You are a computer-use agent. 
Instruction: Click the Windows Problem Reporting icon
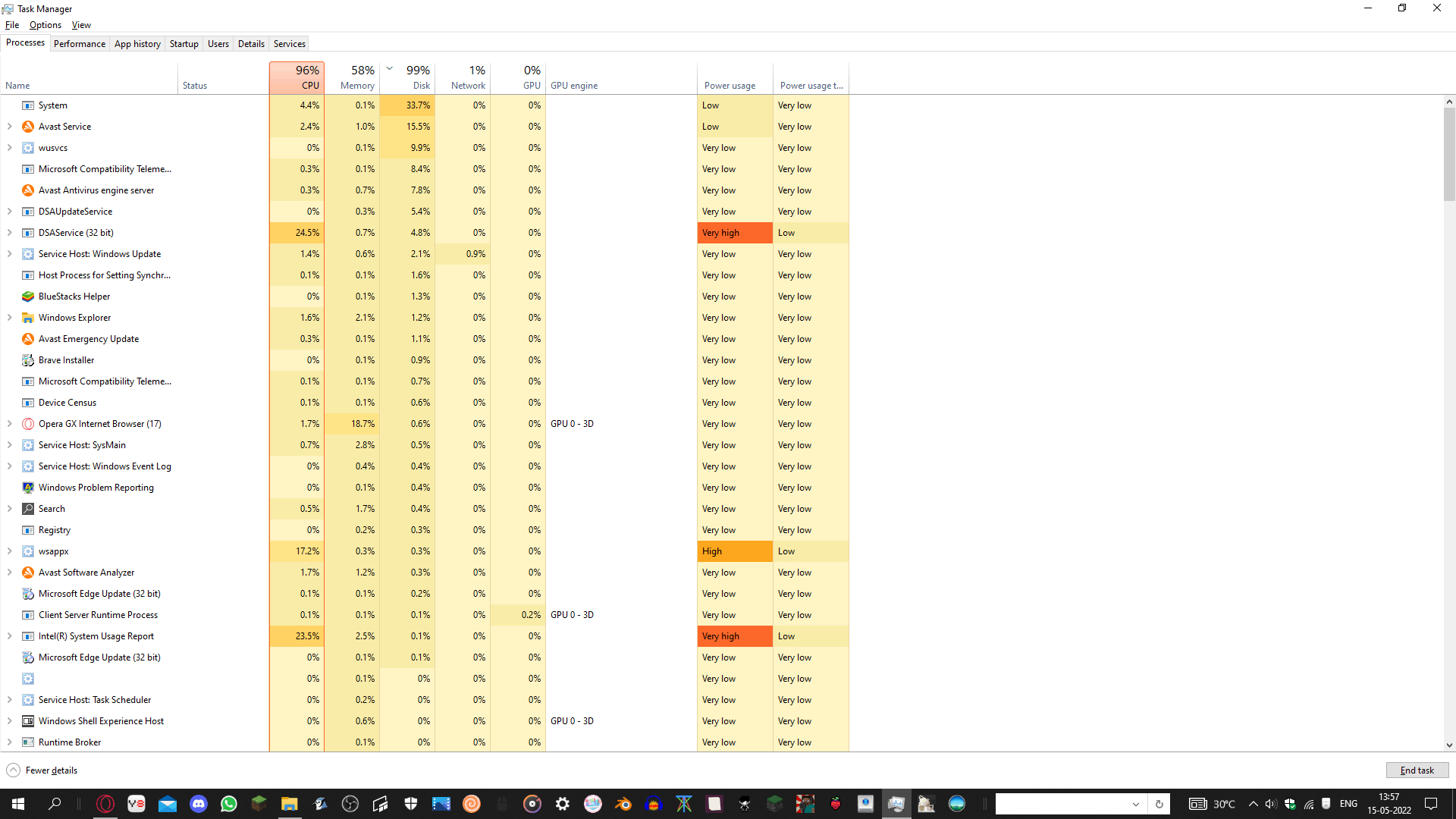[x=28, y=488]
